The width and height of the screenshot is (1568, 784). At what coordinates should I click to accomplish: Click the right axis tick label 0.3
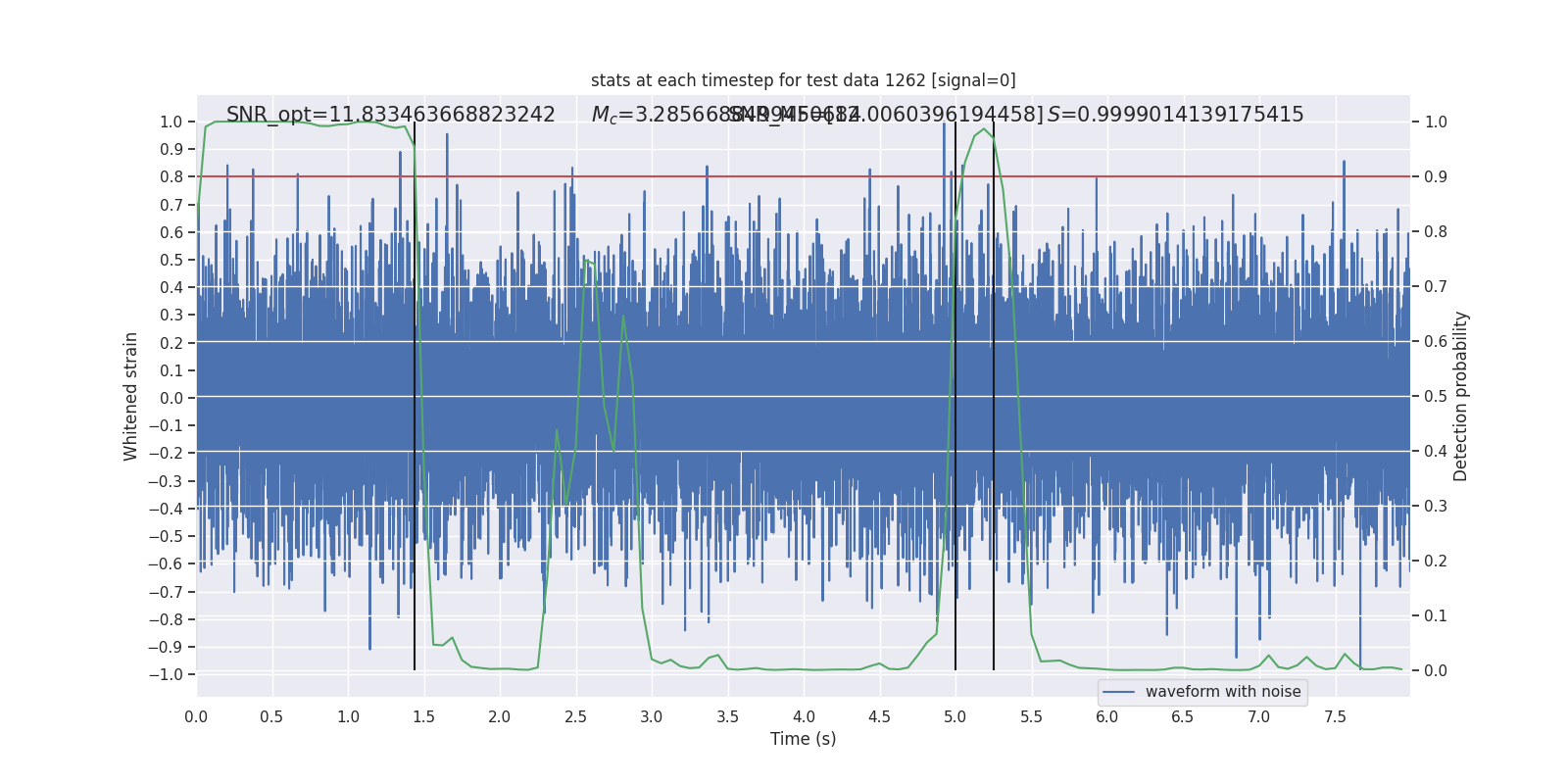1436,507
